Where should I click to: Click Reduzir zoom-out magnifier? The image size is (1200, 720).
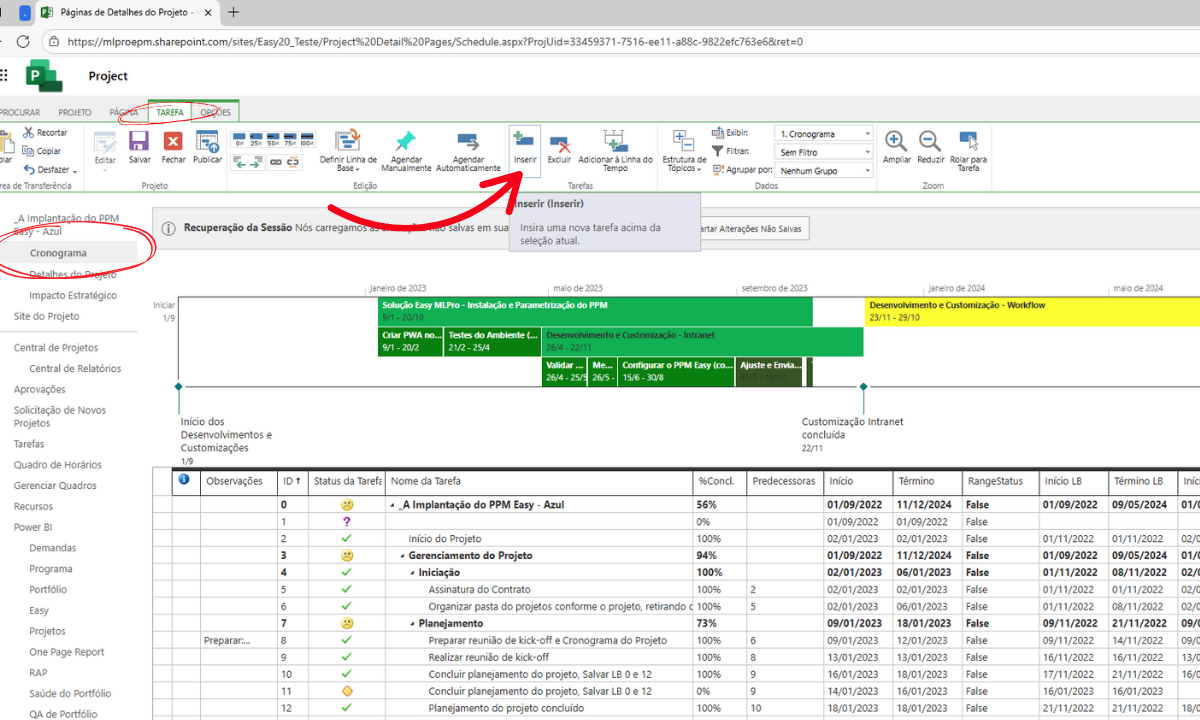(930, 142)
